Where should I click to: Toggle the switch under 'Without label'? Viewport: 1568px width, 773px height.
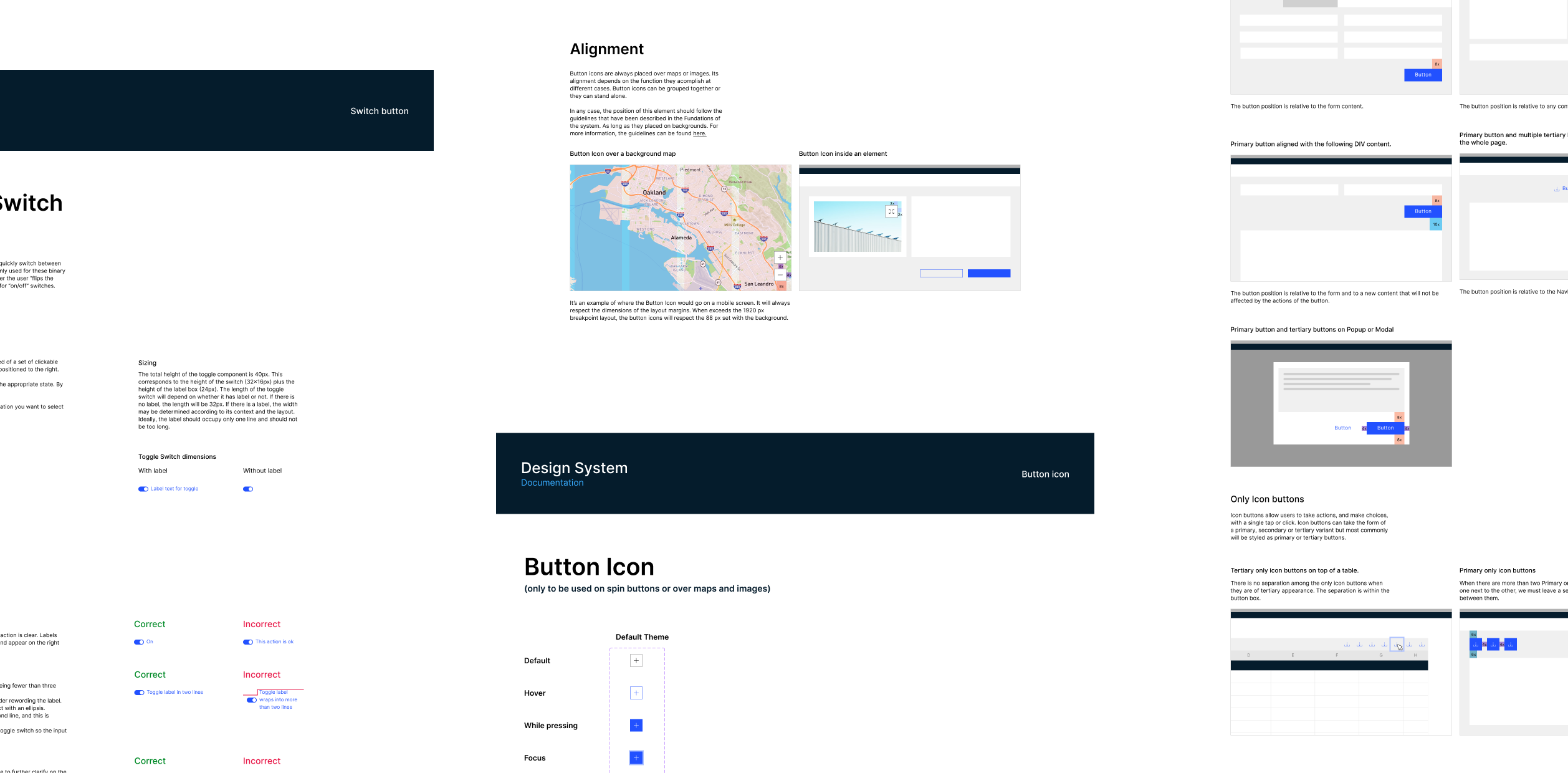point(248,489)
